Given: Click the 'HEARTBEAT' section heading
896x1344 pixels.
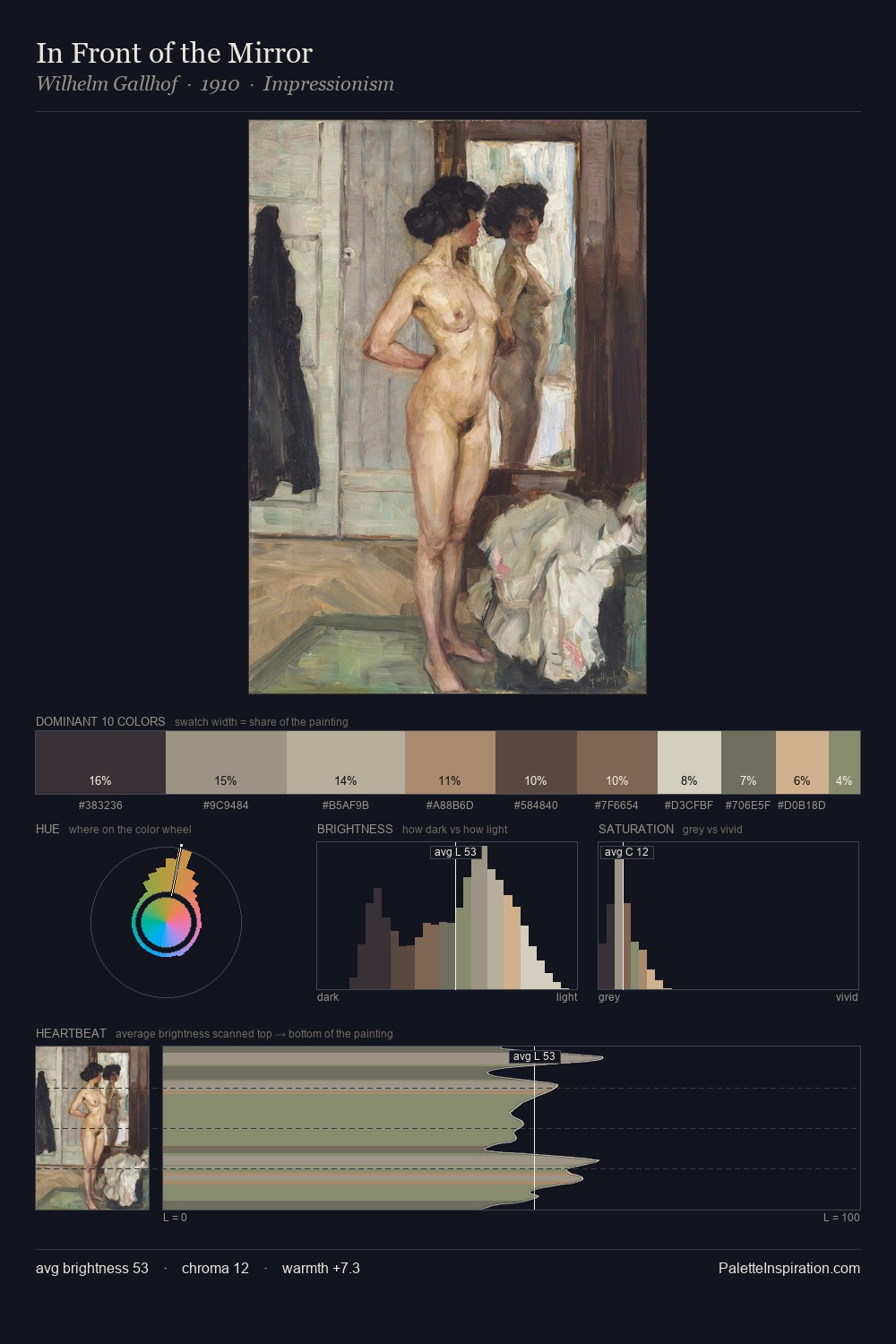Looking at the screenshot, I should (71, 1033).
